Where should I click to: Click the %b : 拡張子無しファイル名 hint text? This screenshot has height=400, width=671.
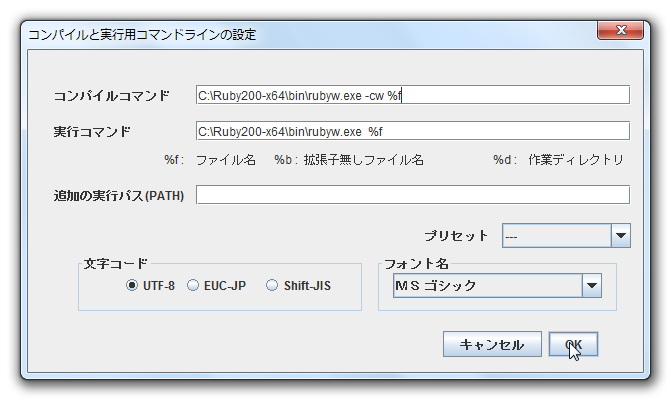349,160
